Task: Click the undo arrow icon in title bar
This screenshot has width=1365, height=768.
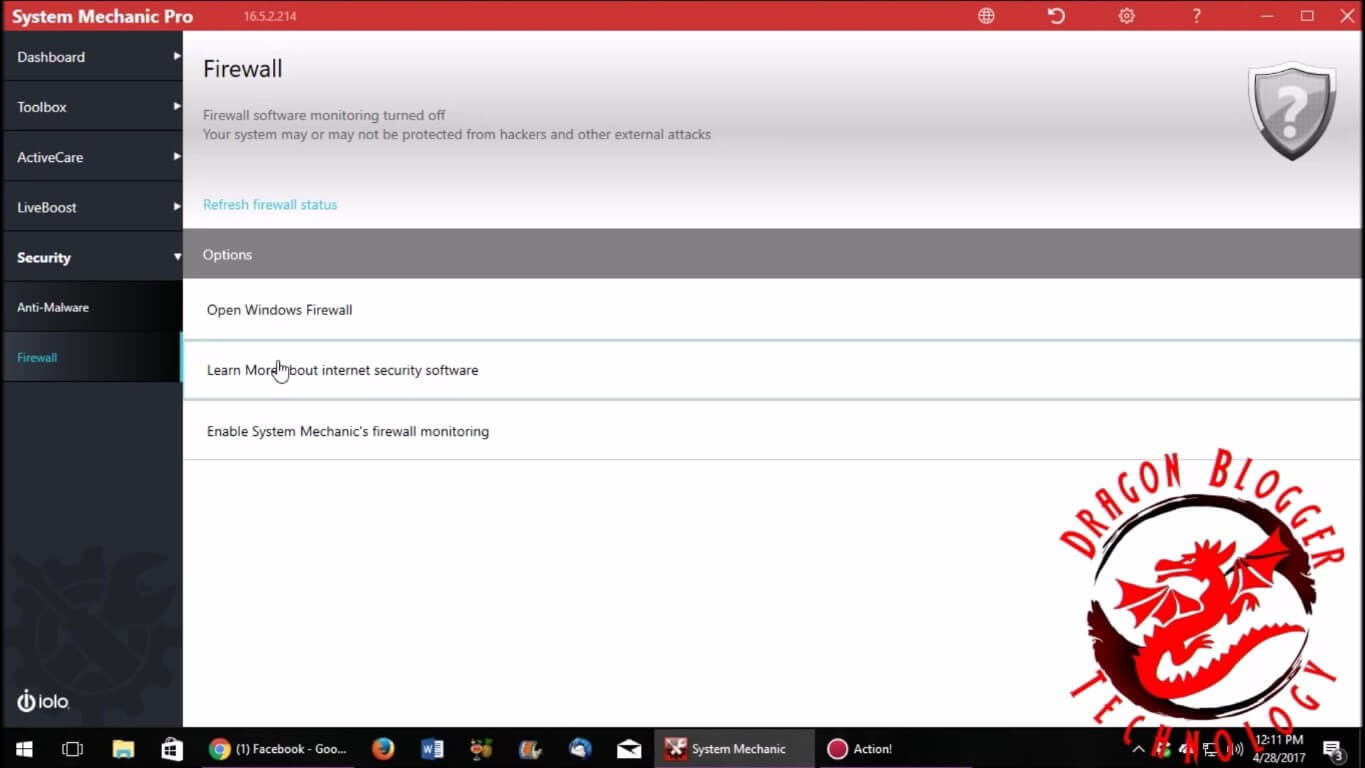Action: click(1056, 16)
